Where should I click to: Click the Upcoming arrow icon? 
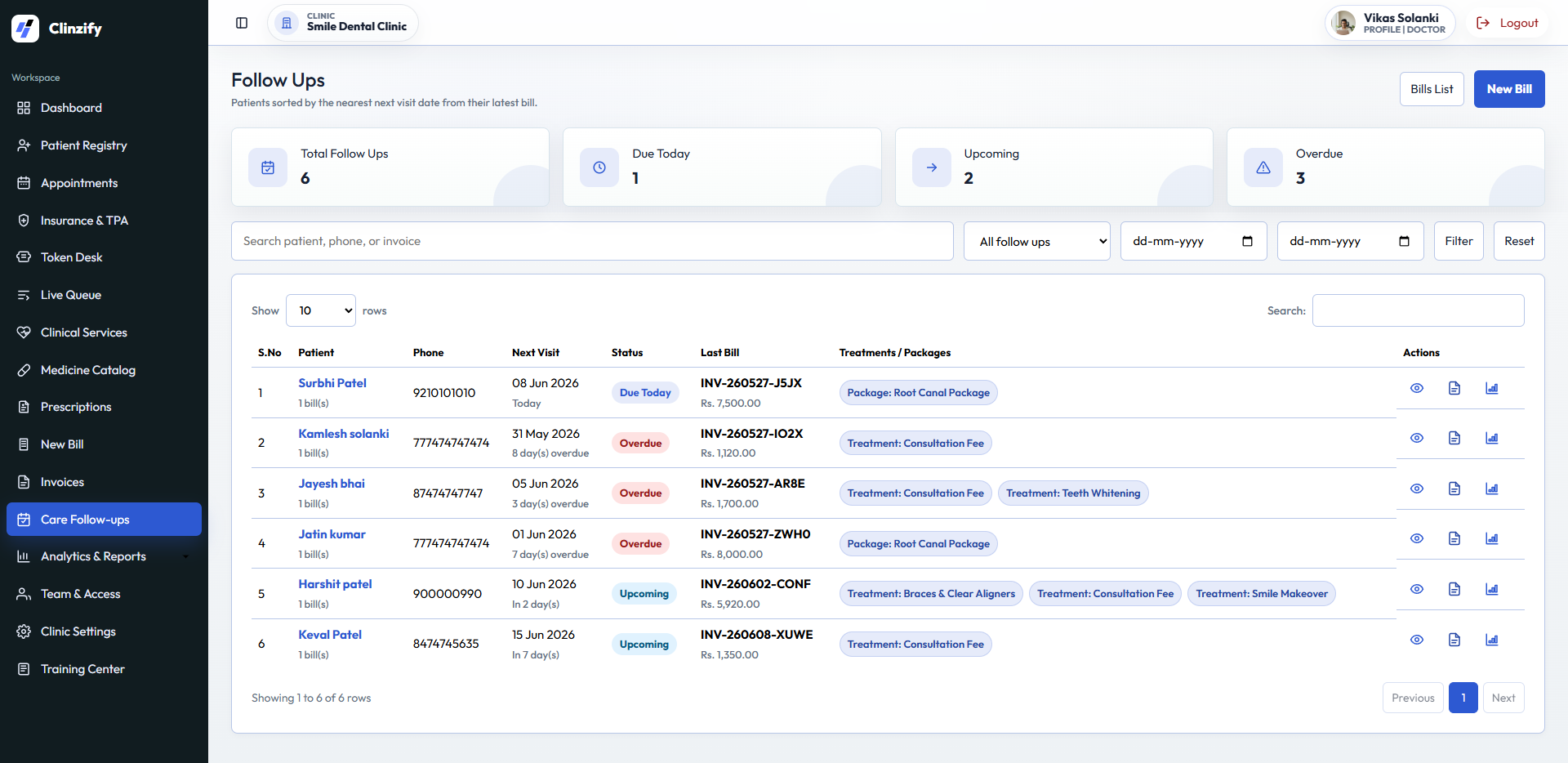click(x=932, y=167)
